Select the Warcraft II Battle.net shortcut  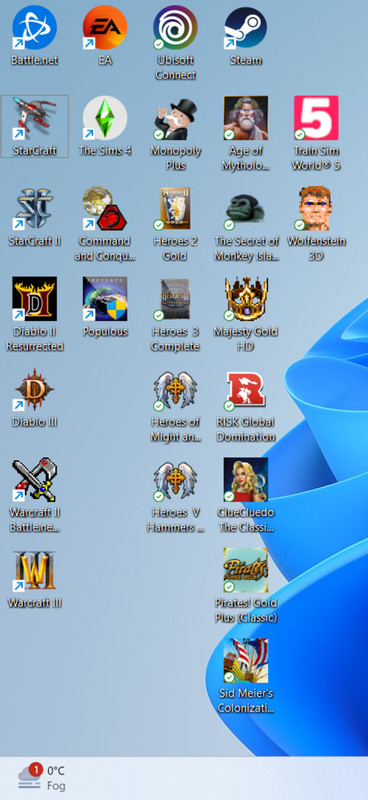[34, 480]
